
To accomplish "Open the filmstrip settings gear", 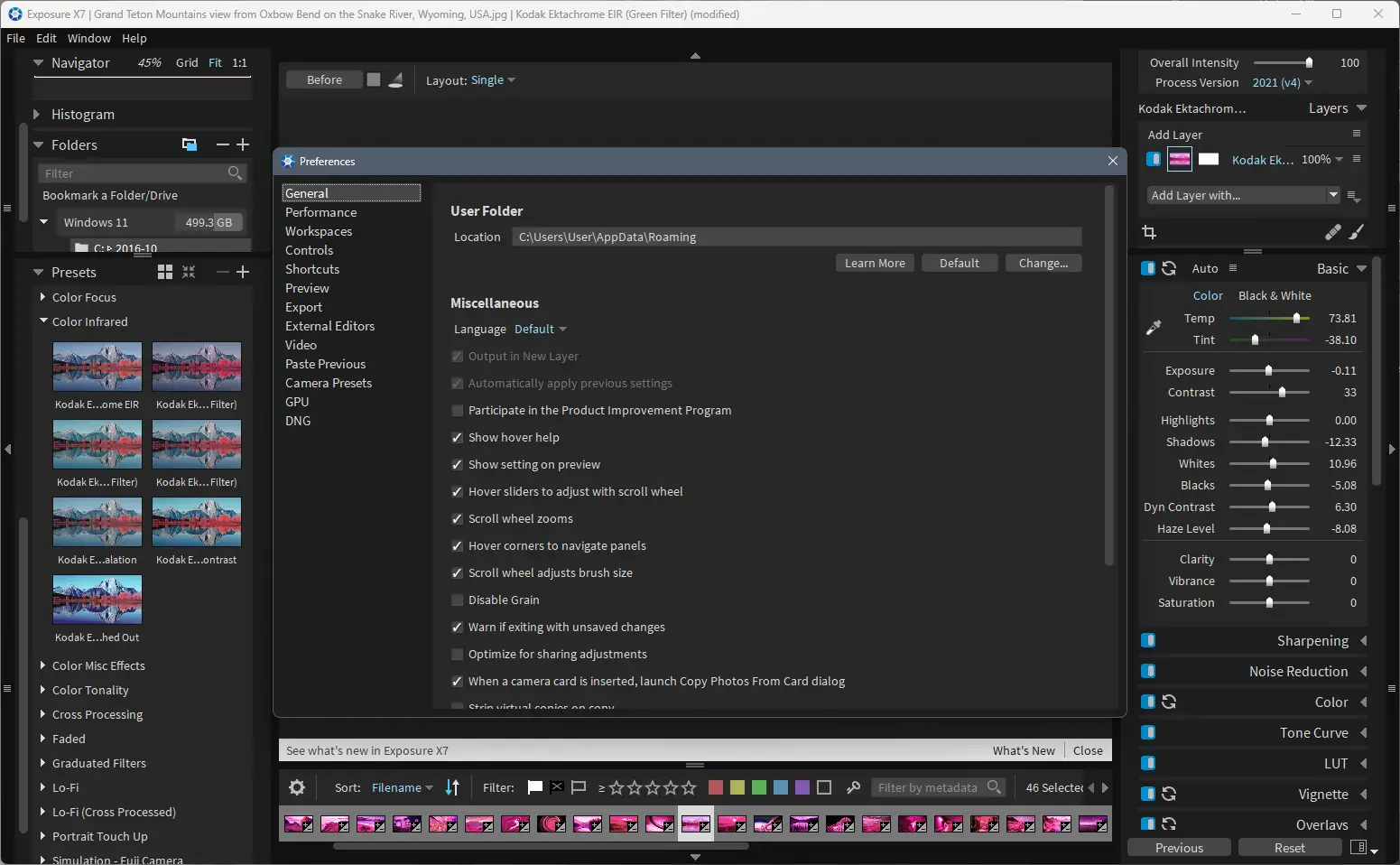I will pos(296,787).
